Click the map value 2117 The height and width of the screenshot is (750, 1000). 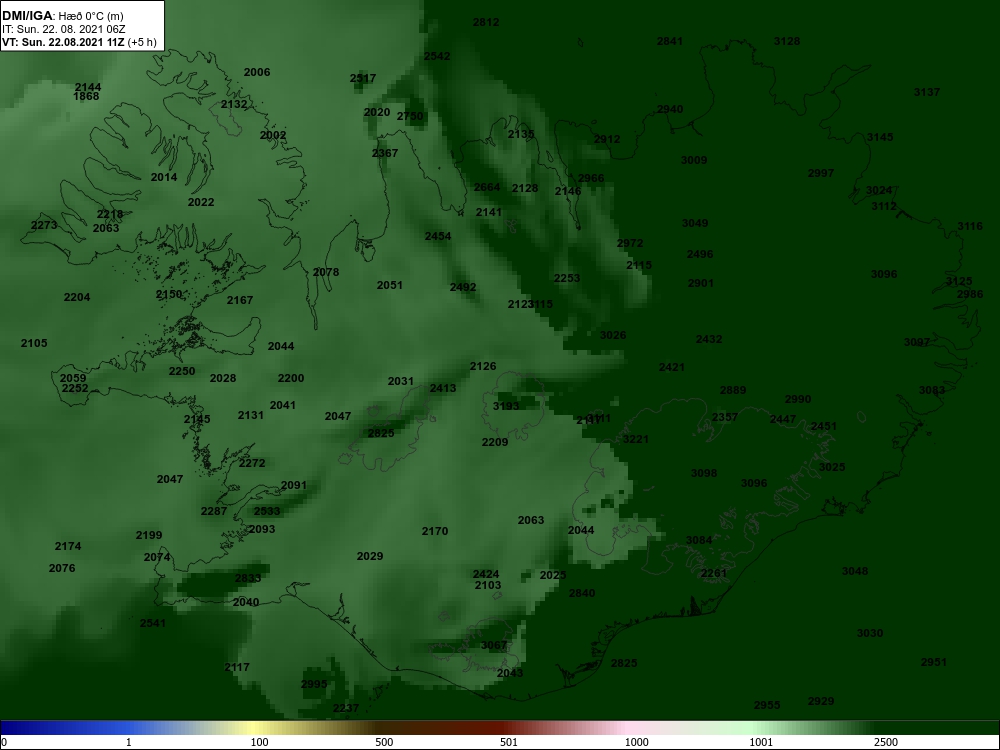click(x=237, y=668)
